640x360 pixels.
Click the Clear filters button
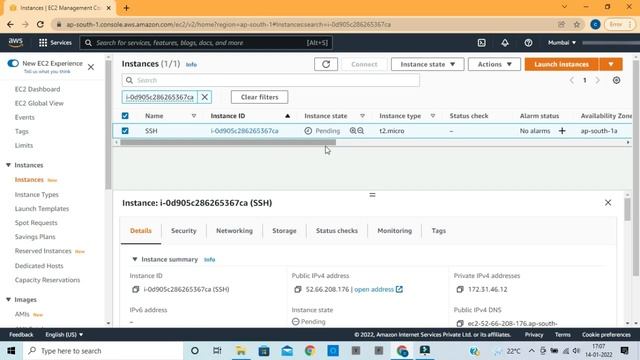260,97
